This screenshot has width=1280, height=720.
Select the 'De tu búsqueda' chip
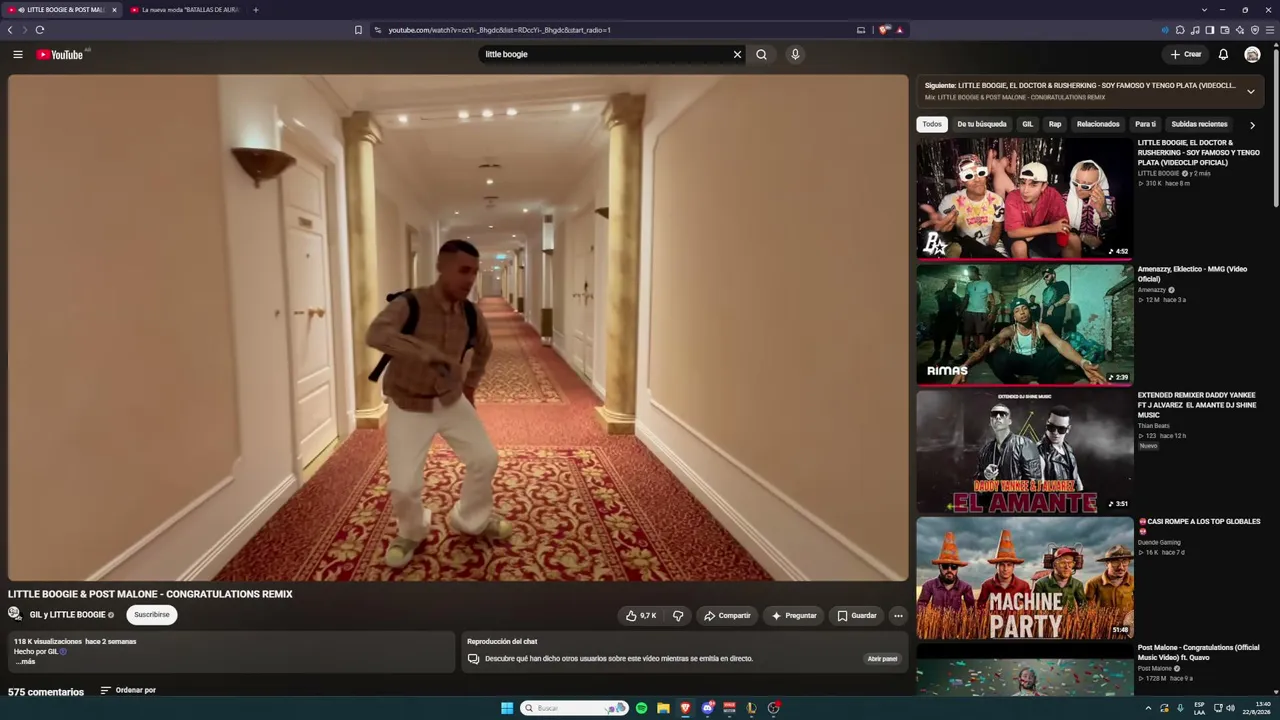[x=982, y=124]
